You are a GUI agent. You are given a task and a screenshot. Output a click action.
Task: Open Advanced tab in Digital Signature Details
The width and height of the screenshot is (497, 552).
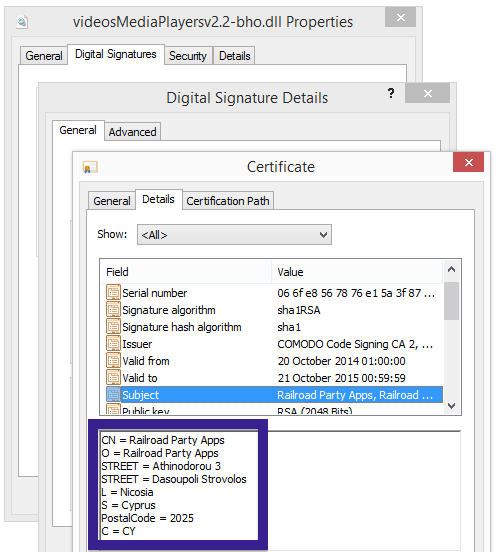point(132,132)
